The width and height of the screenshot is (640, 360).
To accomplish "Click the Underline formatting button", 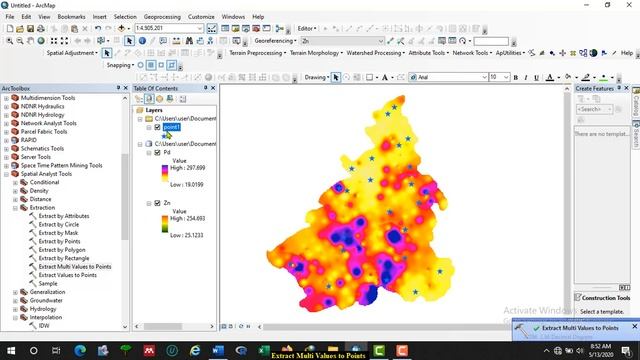I will pos(536,78).
